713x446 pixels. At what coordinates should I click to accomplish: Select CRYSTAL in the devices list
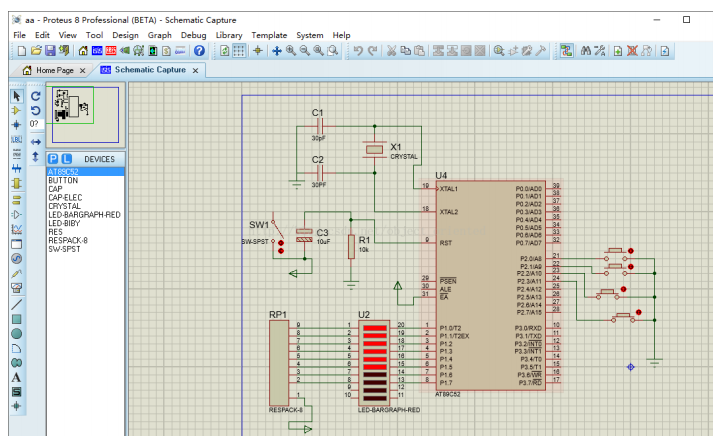coord(64,206)
